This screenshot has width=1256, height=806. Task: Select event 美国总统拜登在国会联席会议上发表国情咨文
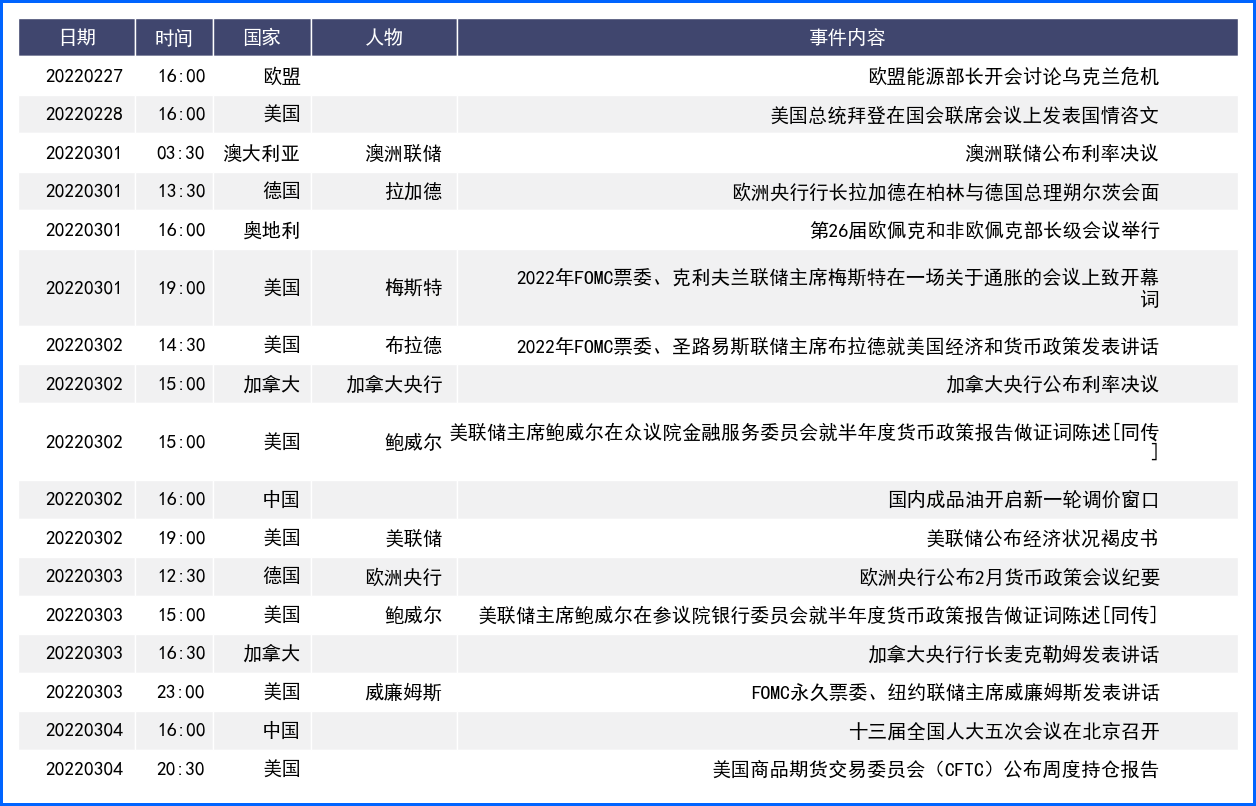tap(965, 114)
